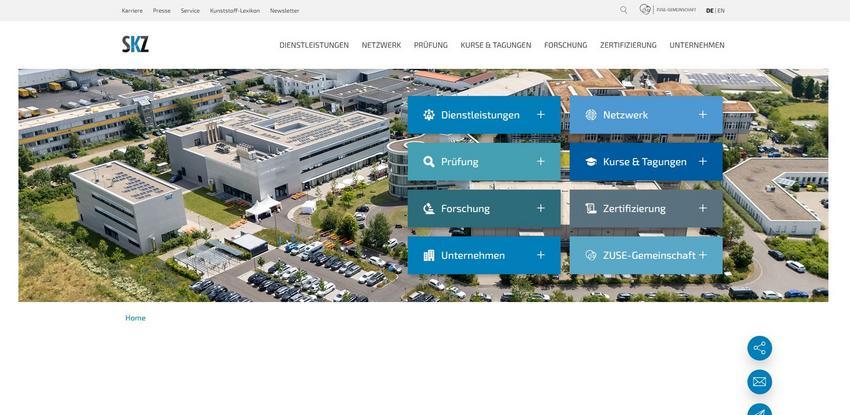The width and height of the screenshot is (850, 415).
Task: Open UNTERNEHMEN in main navigation
Action: [x=697, y=45]
